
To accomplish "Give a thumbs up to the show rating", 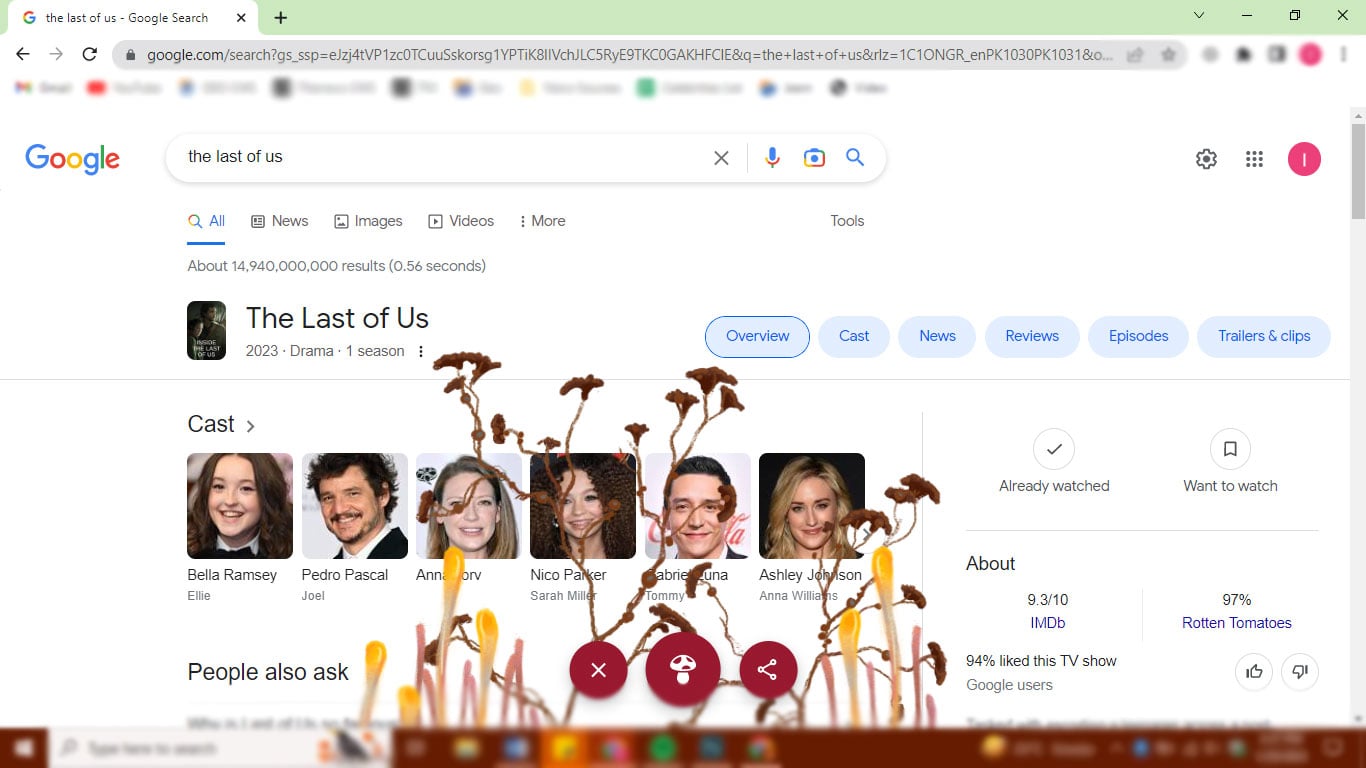I will 1254,671.
